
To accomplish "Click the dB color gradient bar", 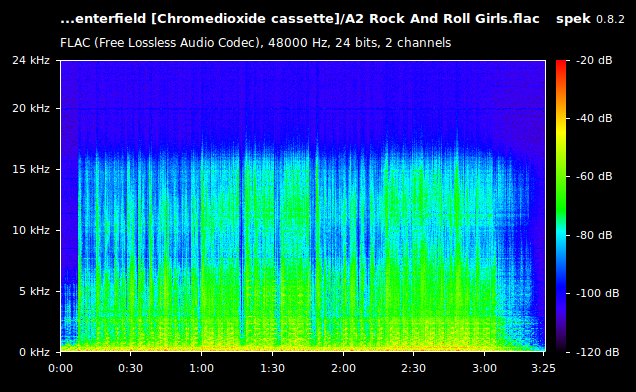I will 561,206.
